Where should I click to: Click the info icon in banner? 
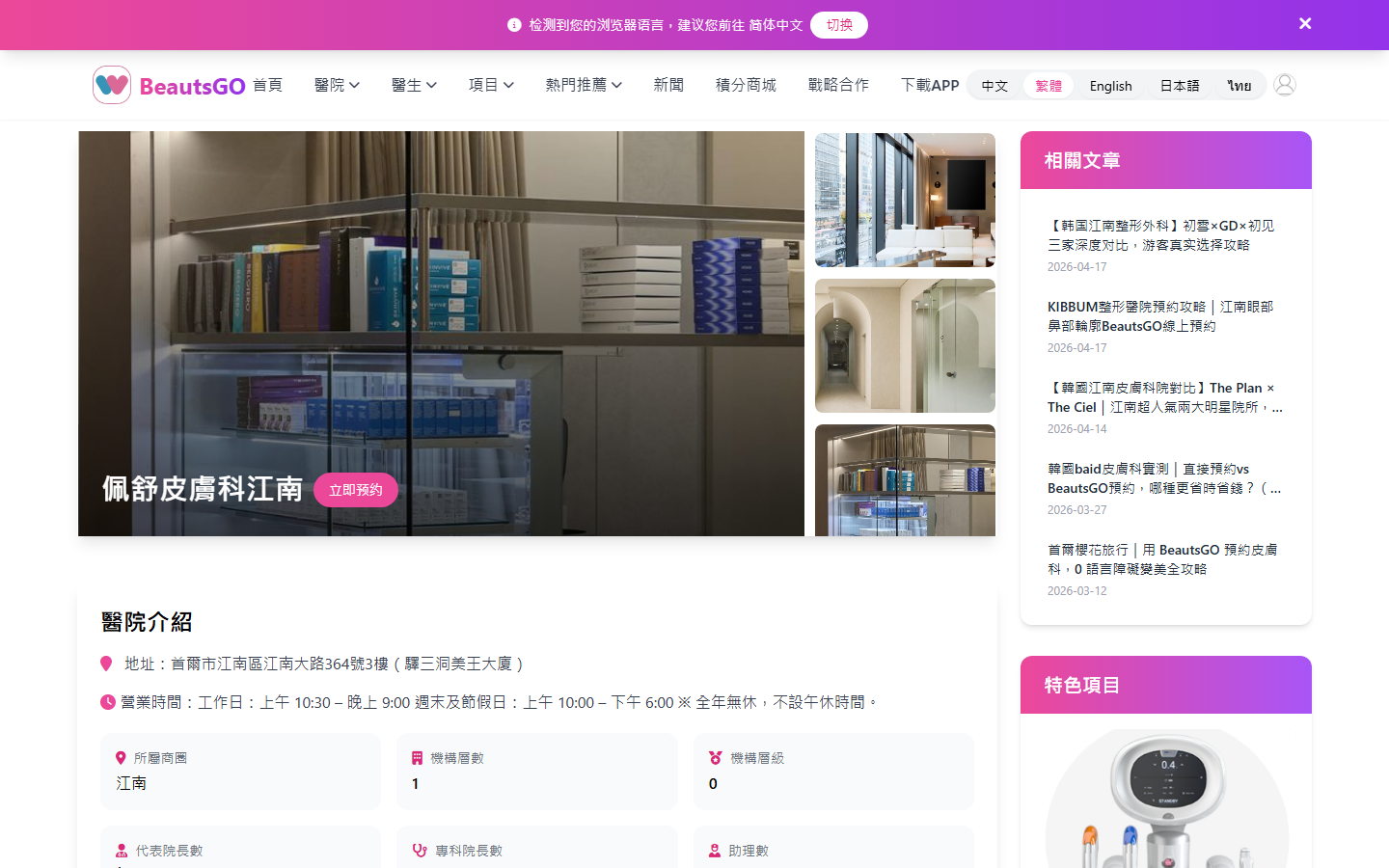(514, 25)
